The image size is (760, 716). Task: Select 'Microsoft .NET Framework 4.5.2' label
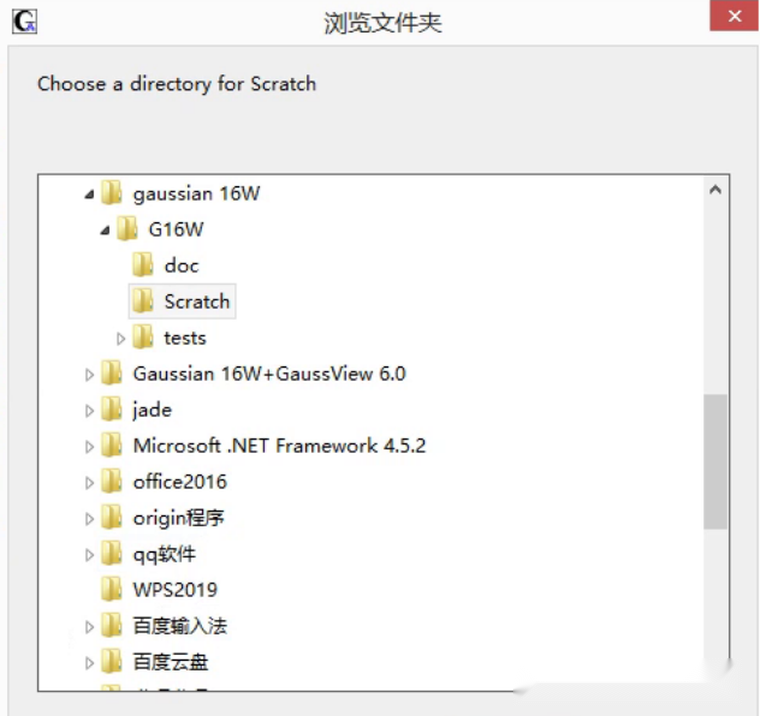click(279, 446)
